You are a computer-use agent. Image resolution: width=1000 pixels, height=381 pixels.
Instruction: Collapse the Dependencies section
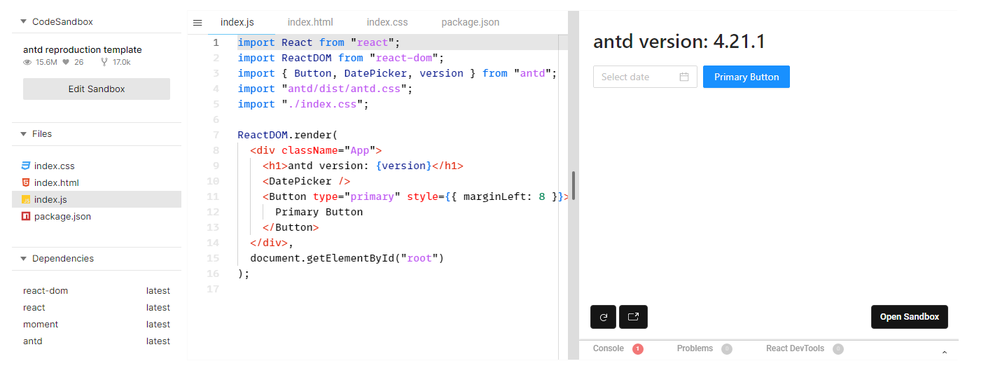pyautogui.click(x=24, y=258)
